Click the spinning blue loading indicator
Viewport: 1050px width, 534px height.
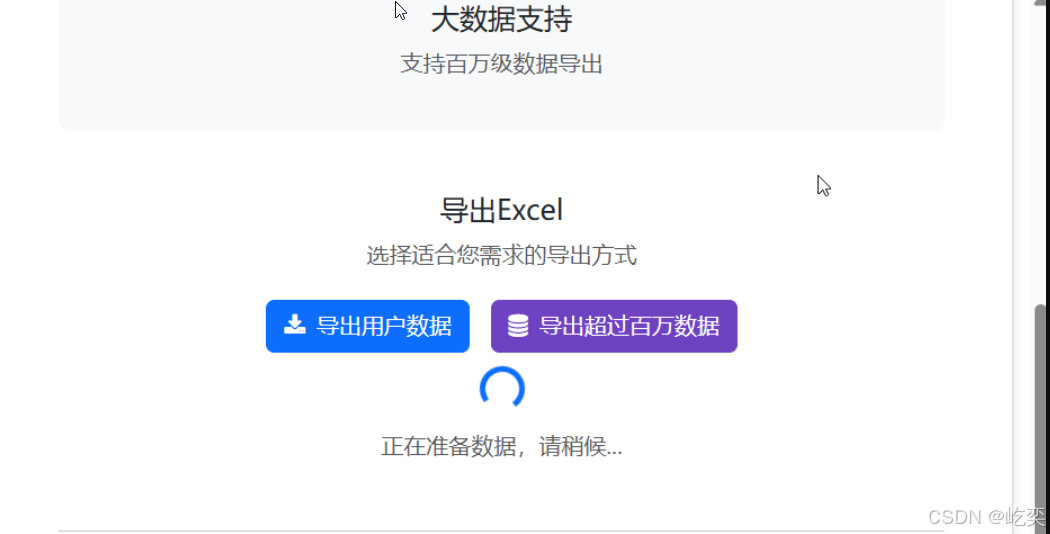click(502, 388)
